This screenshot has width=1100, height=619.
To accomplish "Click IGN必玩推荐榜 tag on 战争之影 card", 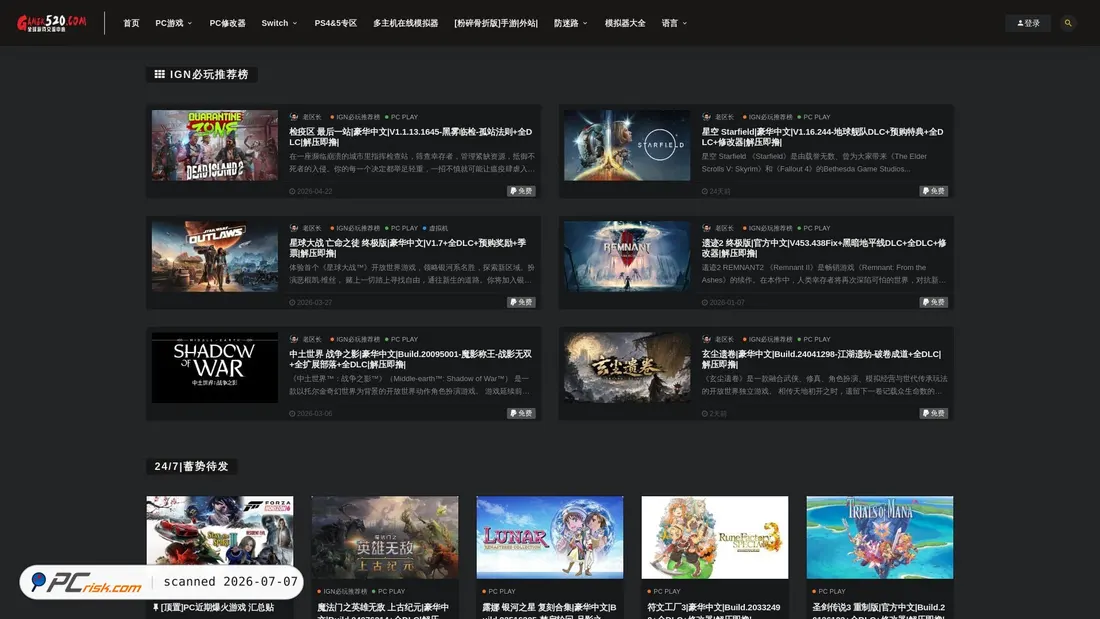I will click(x=356, y=339).
